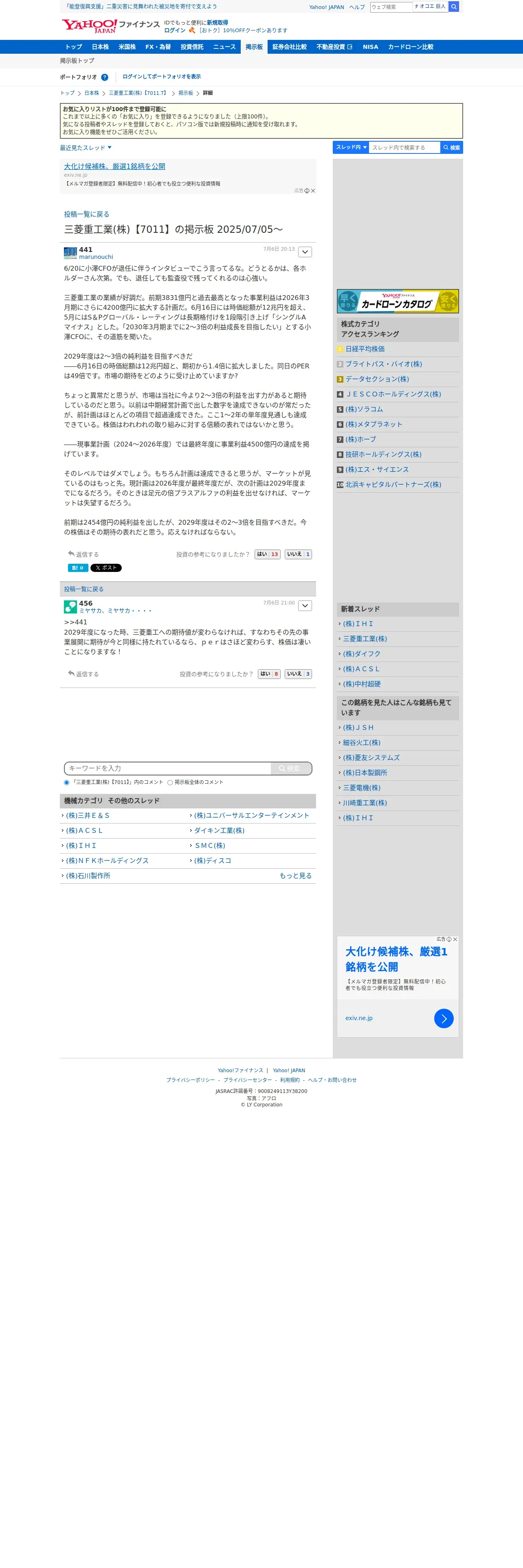Select 掲示板全体のコメント radio
The height and width of the screenshot is (1568, 523).
tap(170, 782)
